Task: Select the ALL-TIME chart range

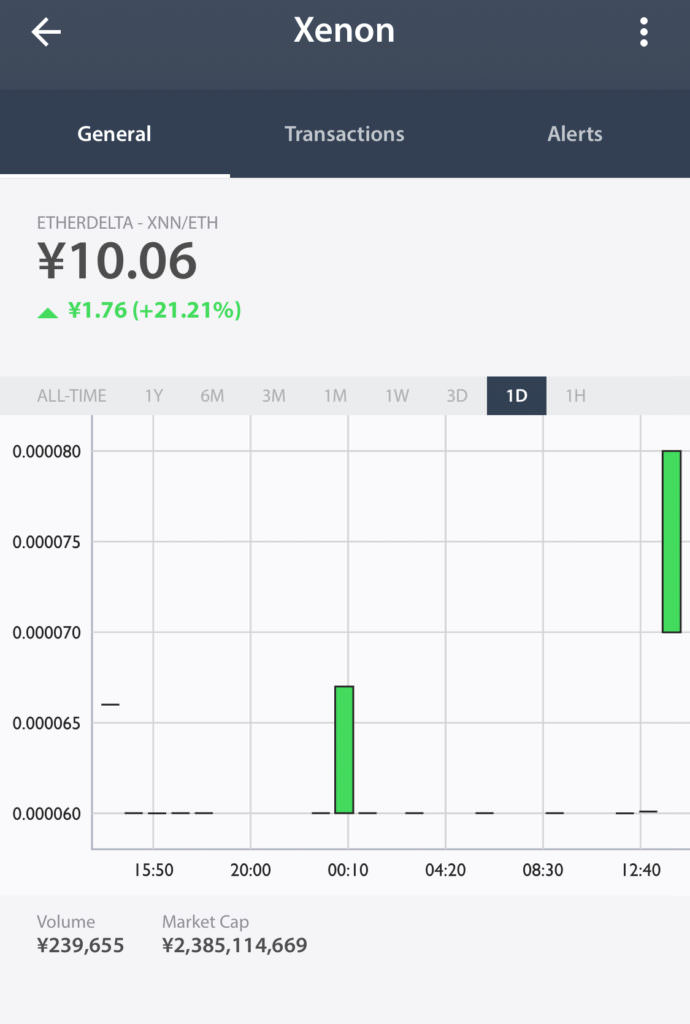Action: tap(72, 396)
